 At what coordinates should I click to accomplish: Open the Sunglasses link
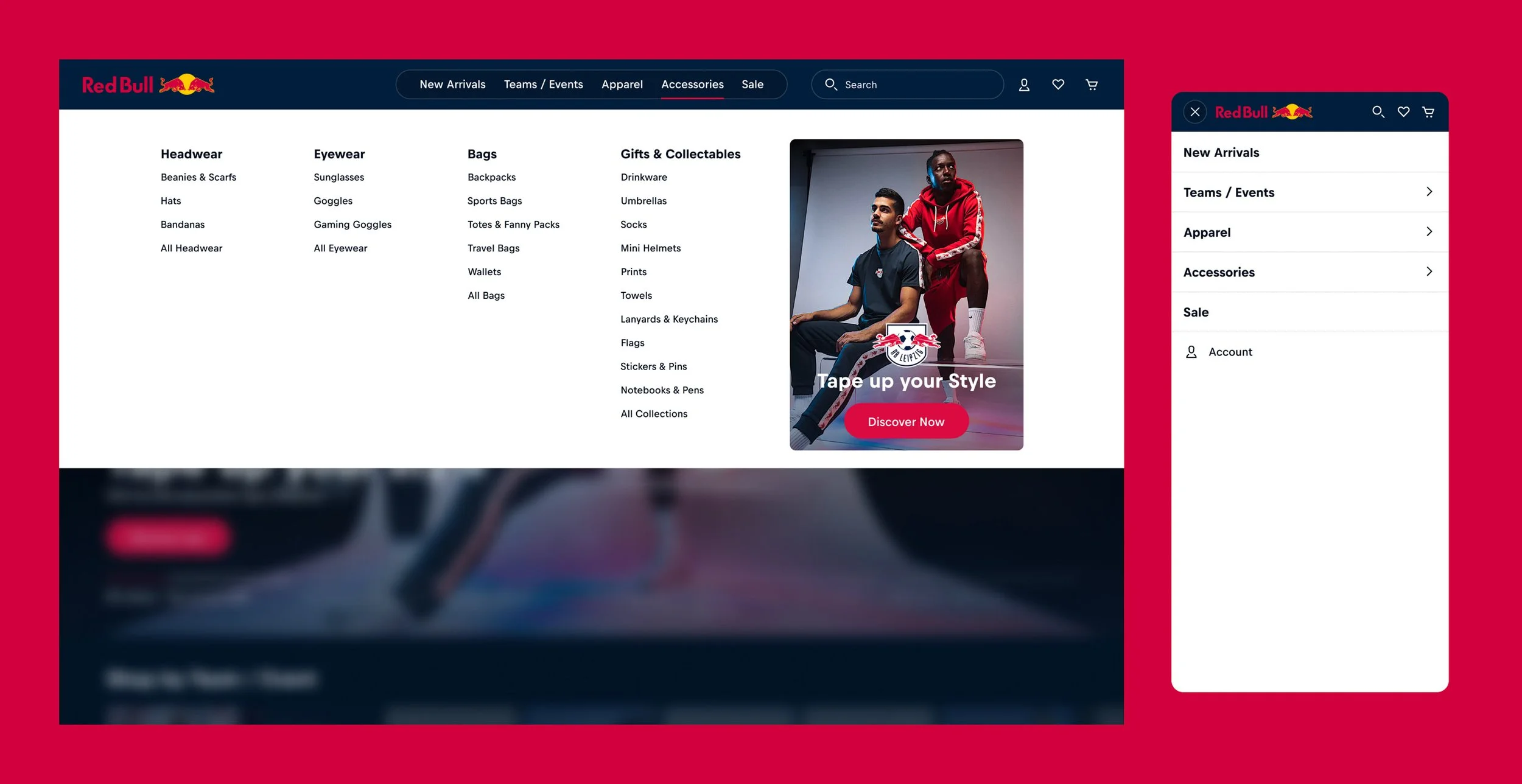tap(338, 177)
